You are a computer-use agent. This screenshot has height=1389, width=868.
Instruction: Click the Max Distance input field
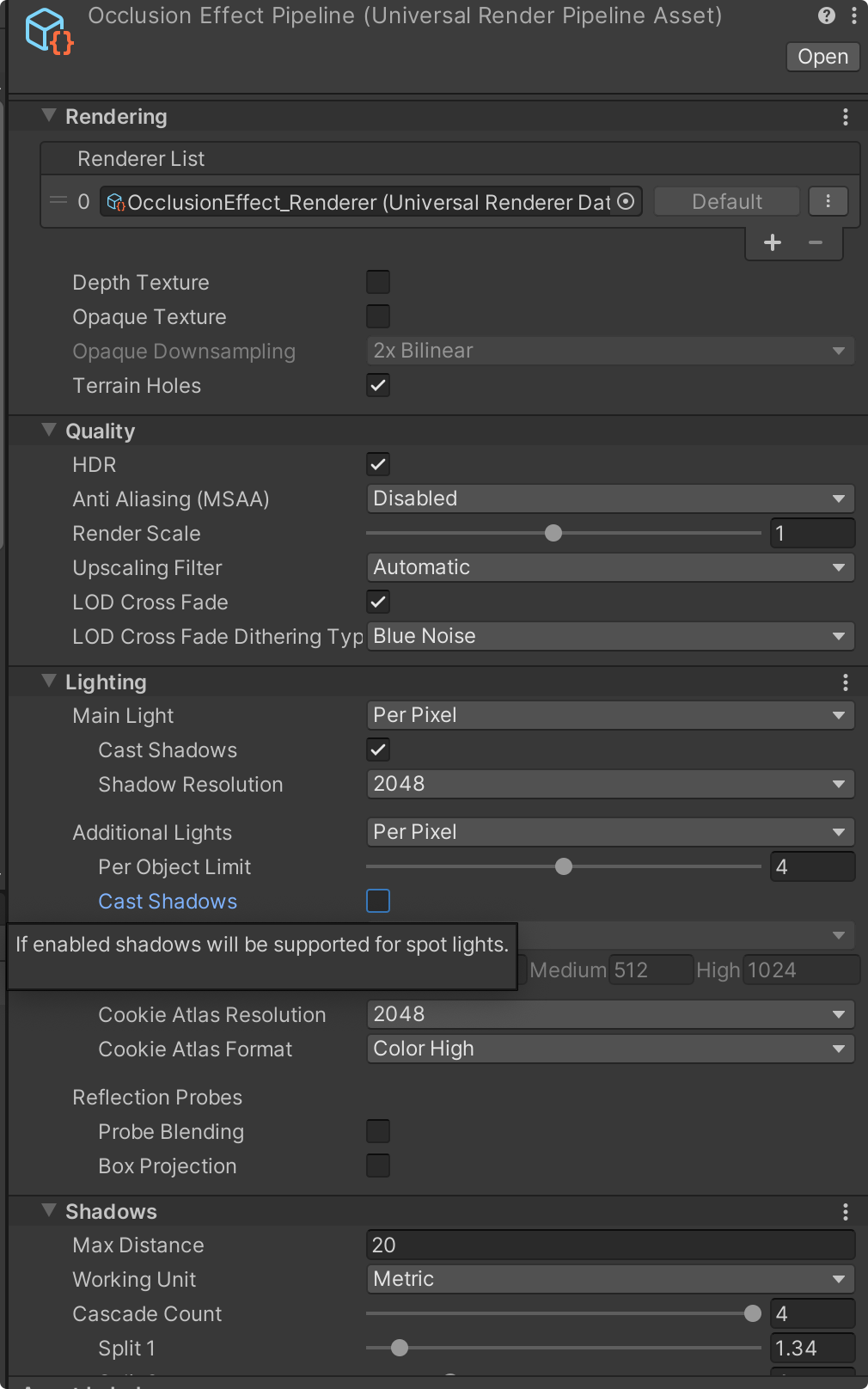coord(610,1245)
